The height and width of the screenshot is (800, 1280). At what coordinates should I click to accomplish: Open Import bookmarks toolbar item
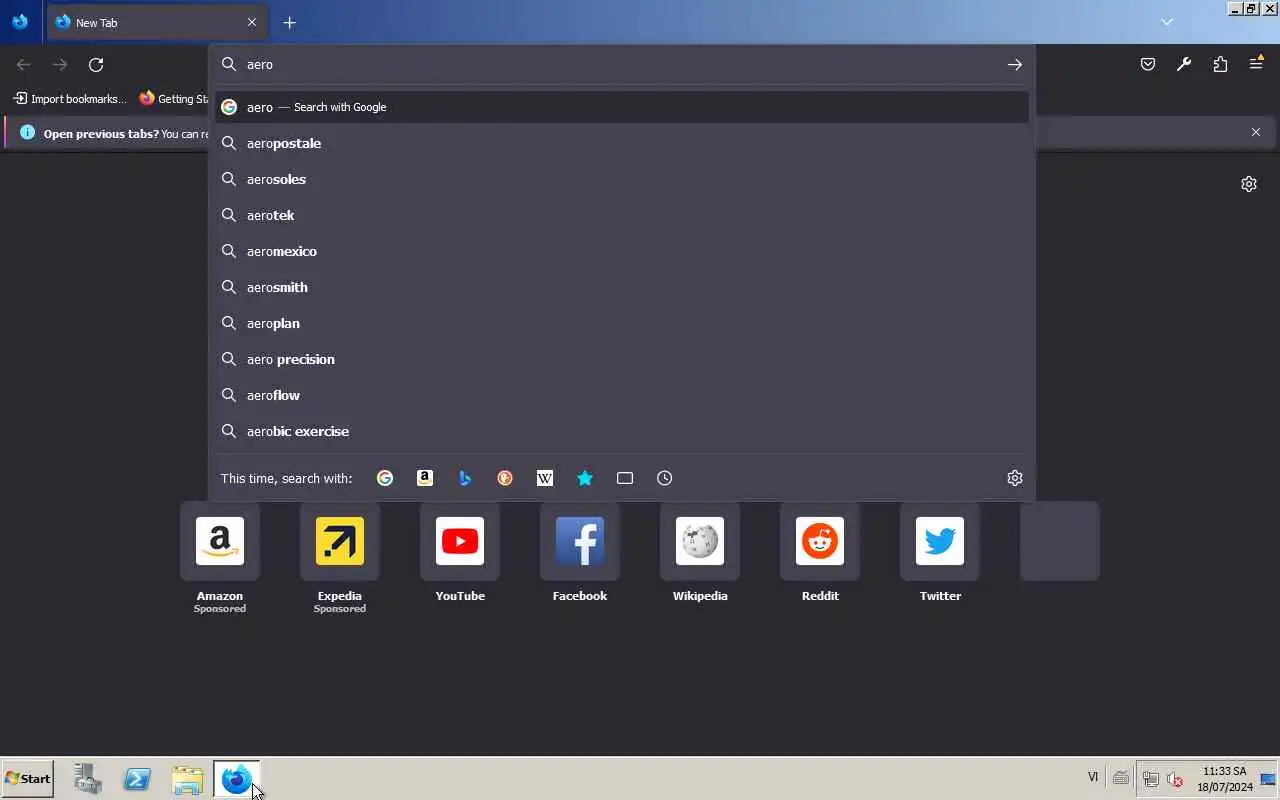click(x=70, y=99)
